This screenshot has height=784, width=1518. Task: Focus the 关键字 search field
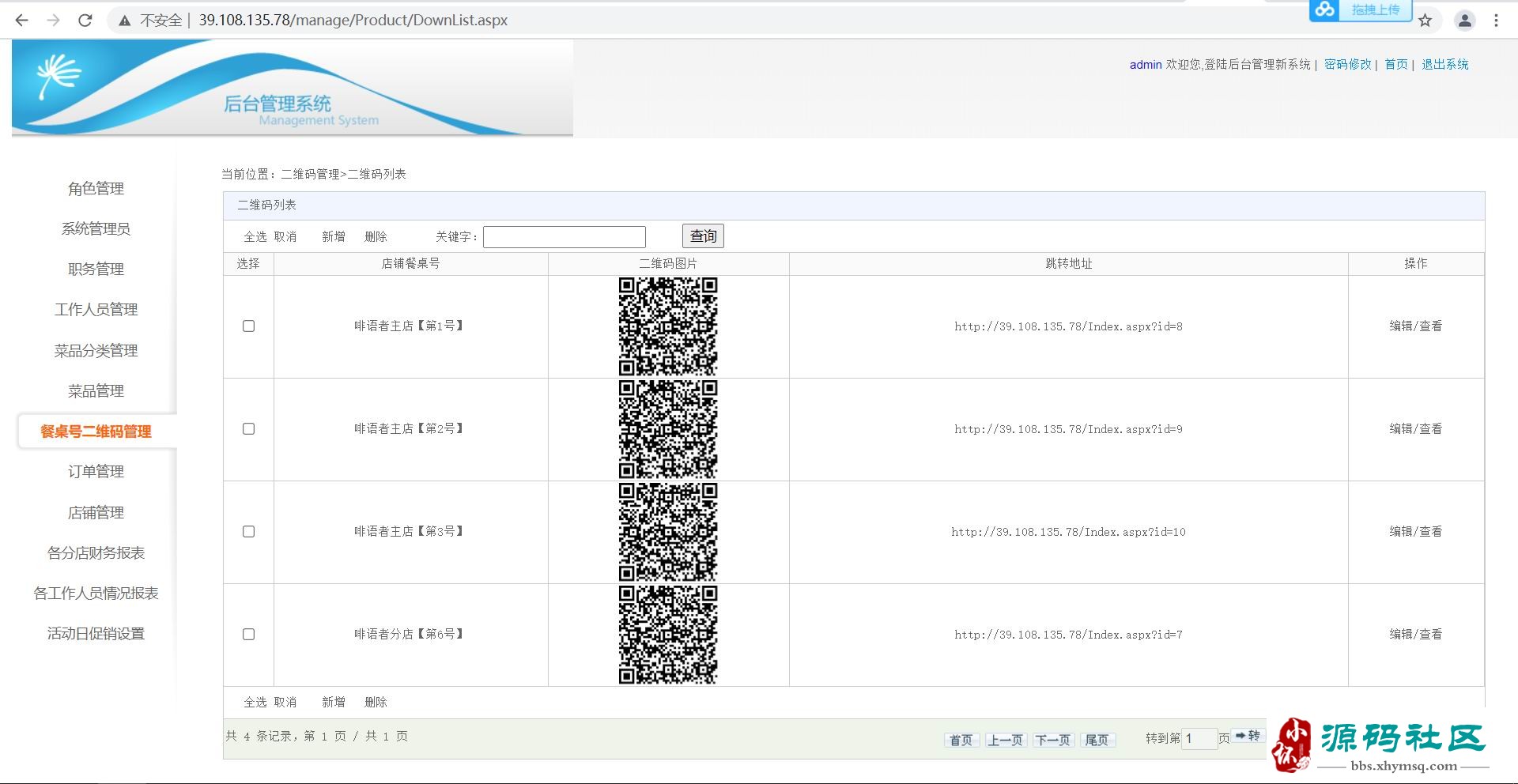(x=565, y=236)
